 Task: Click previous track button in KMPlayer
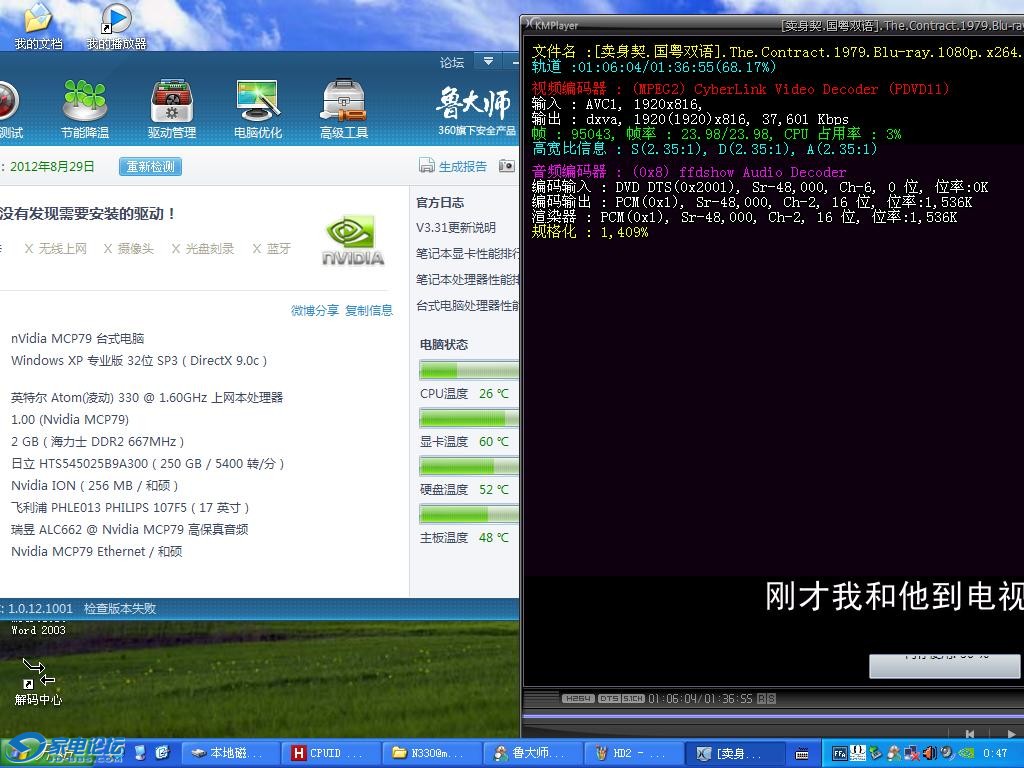[x=968, y=735]
